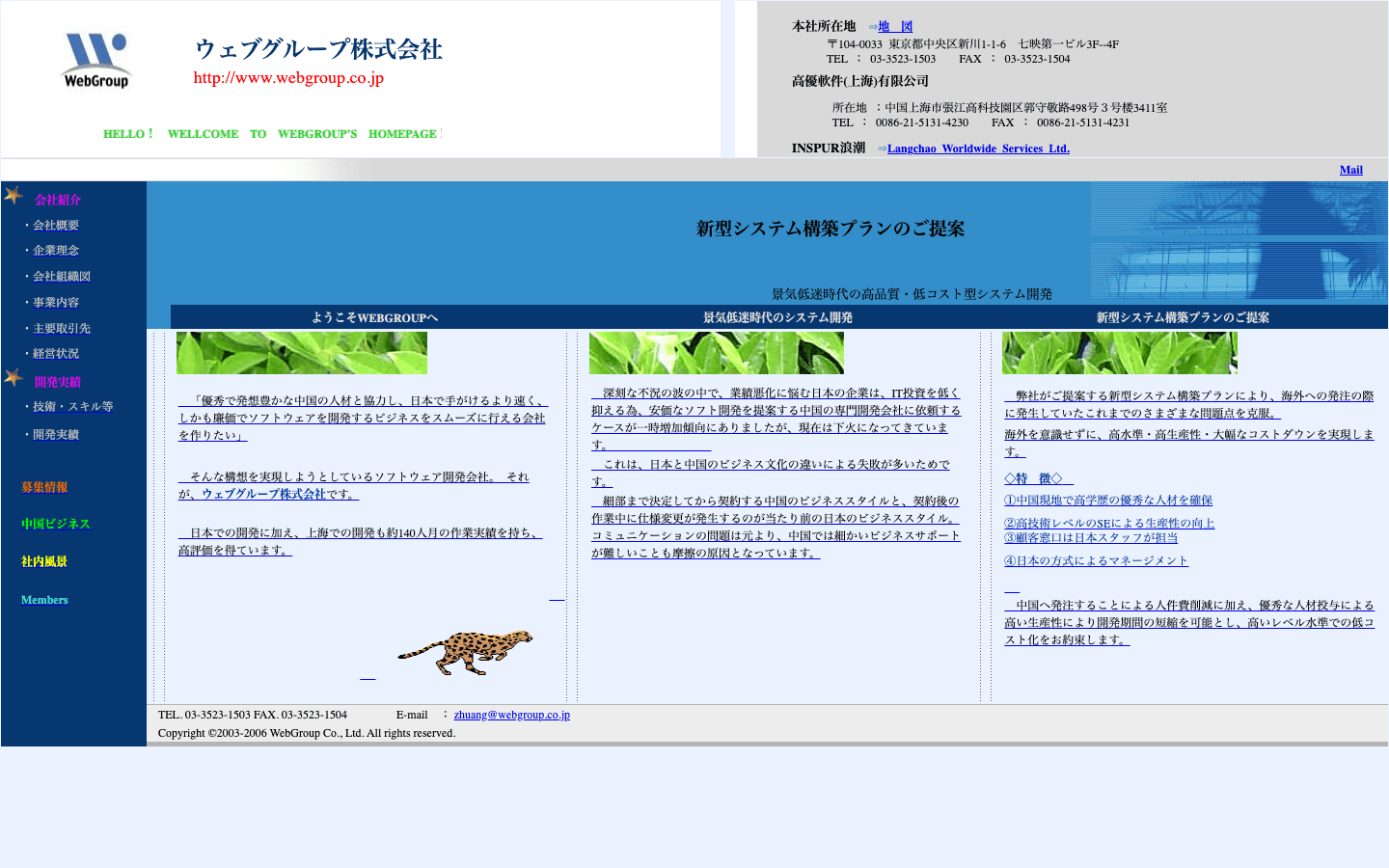This screenshot has height=868, width=1389.
Task: Select 技術・スキル等 in the sidebar
Action: coord(73,406)
